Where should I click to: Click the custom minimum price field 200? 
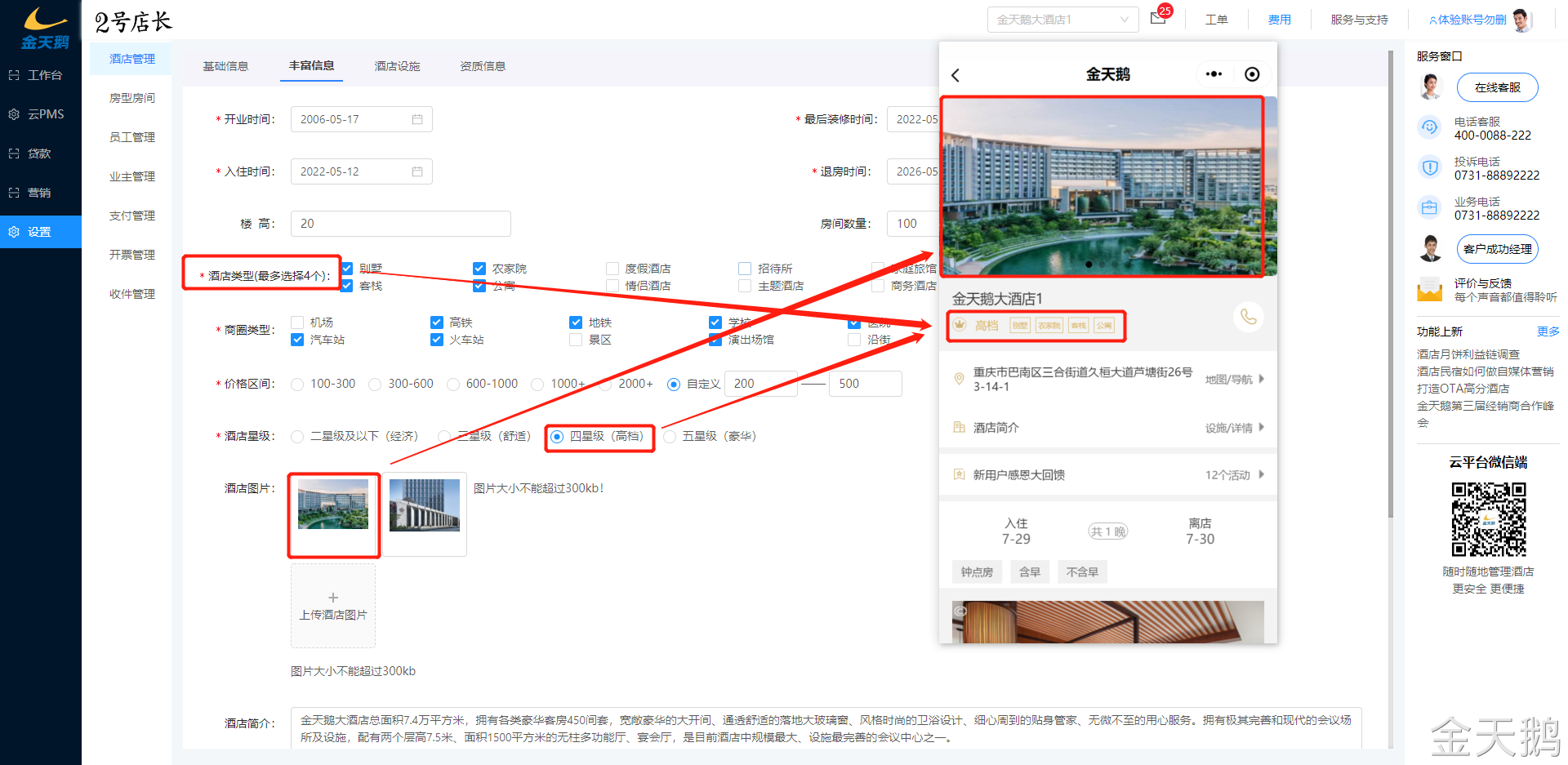(761, 384)
